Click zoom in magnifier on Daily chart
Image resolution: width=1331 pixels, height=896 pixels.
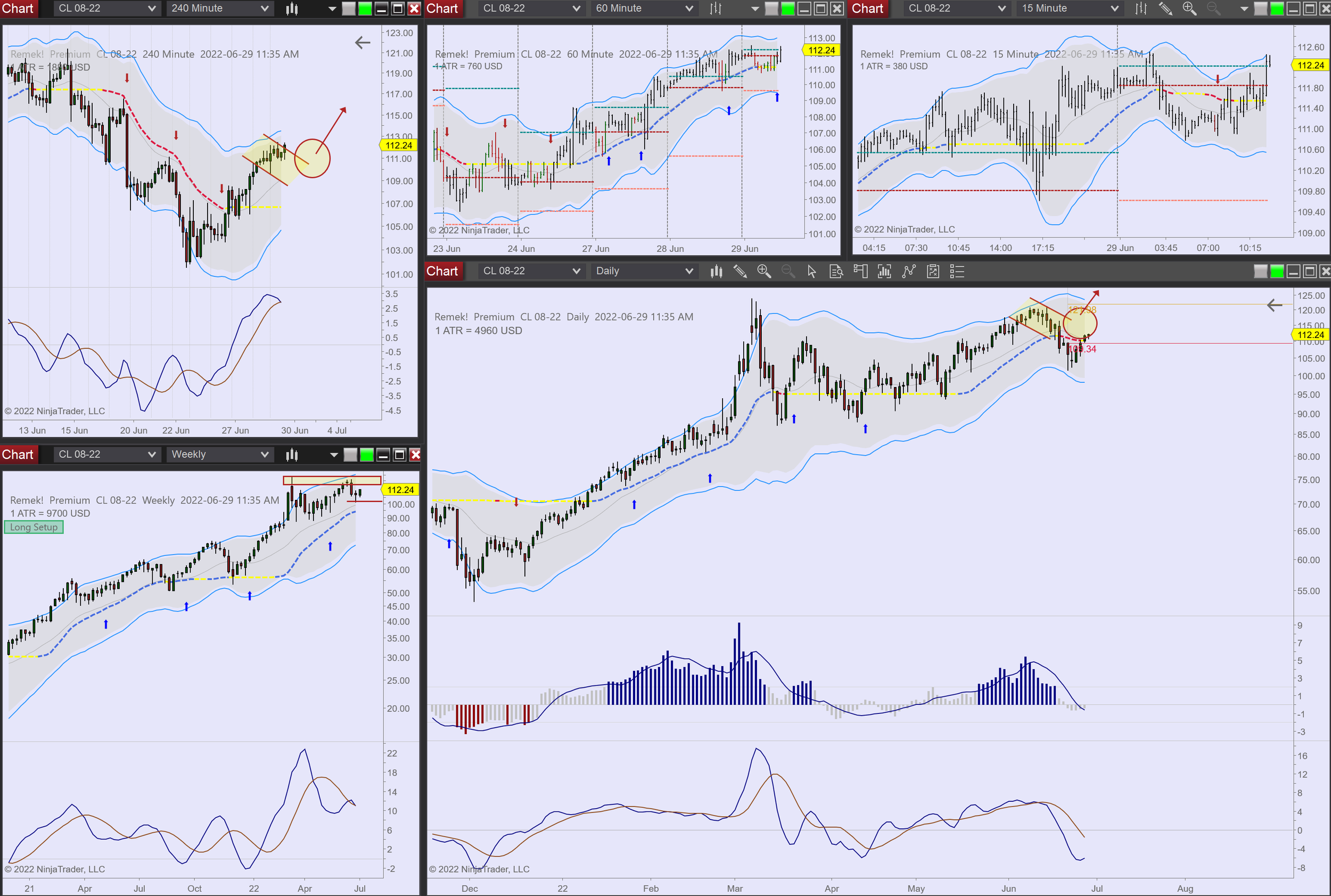click(764, 272)
